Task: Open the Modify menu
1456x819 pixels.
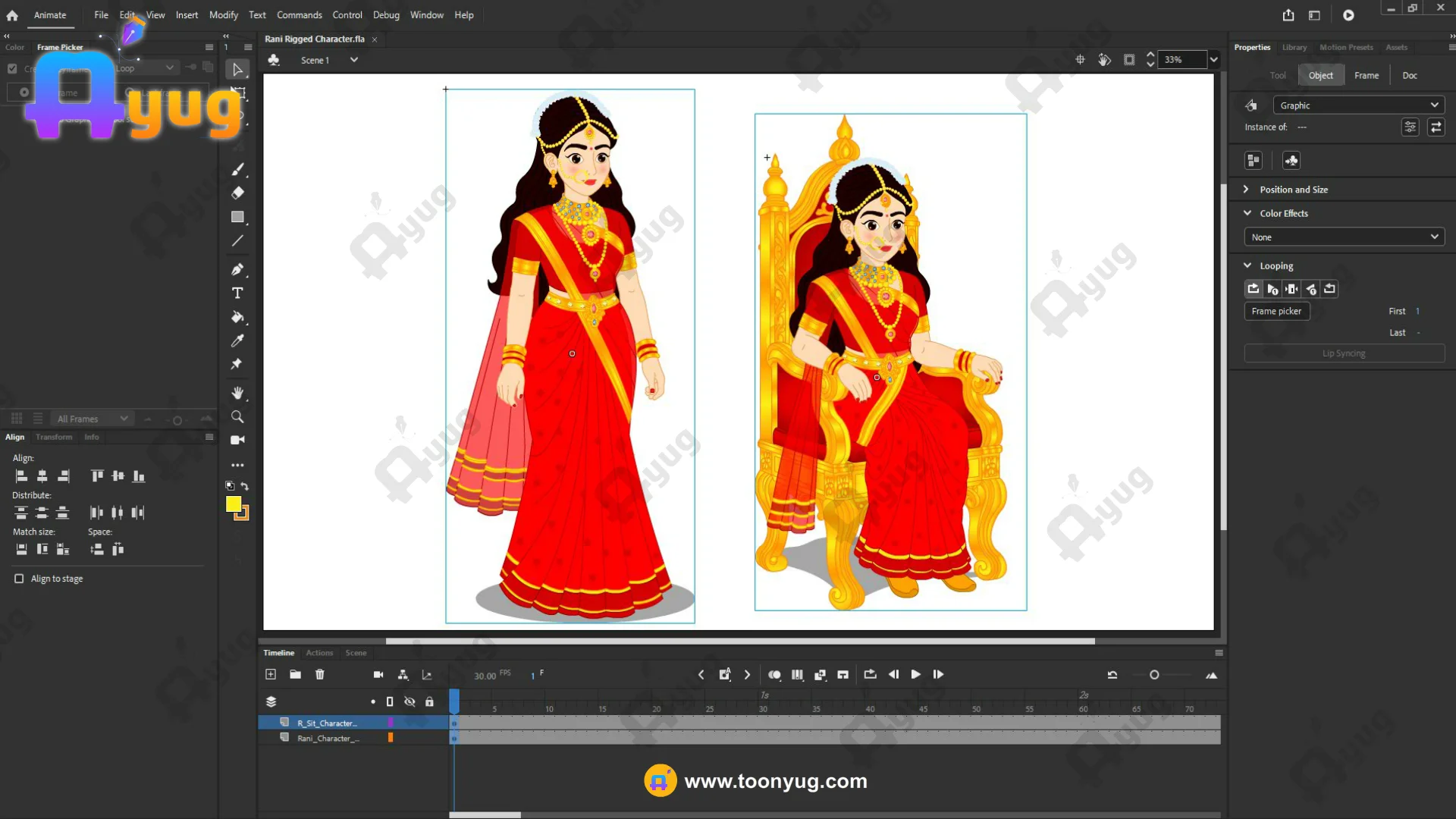Action: click(x=223, y=15)
